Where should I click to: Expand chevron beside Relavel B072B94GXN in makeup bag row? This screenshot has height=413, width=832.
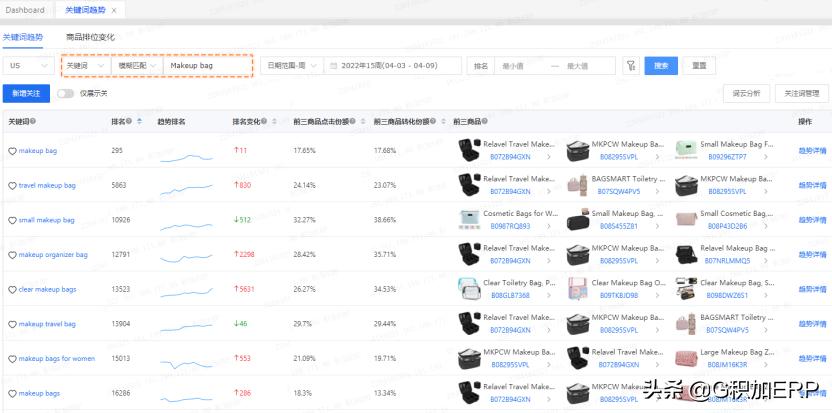[x=549, y=157]
